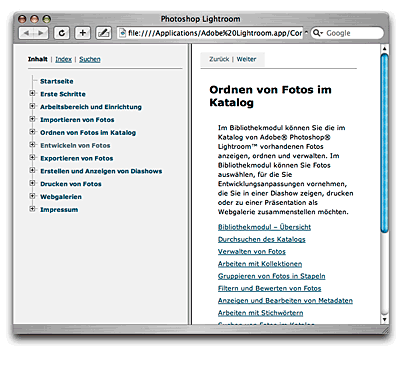The image size is (400, 370).
Task: Click the file URL address field
Action: (210, 33)
